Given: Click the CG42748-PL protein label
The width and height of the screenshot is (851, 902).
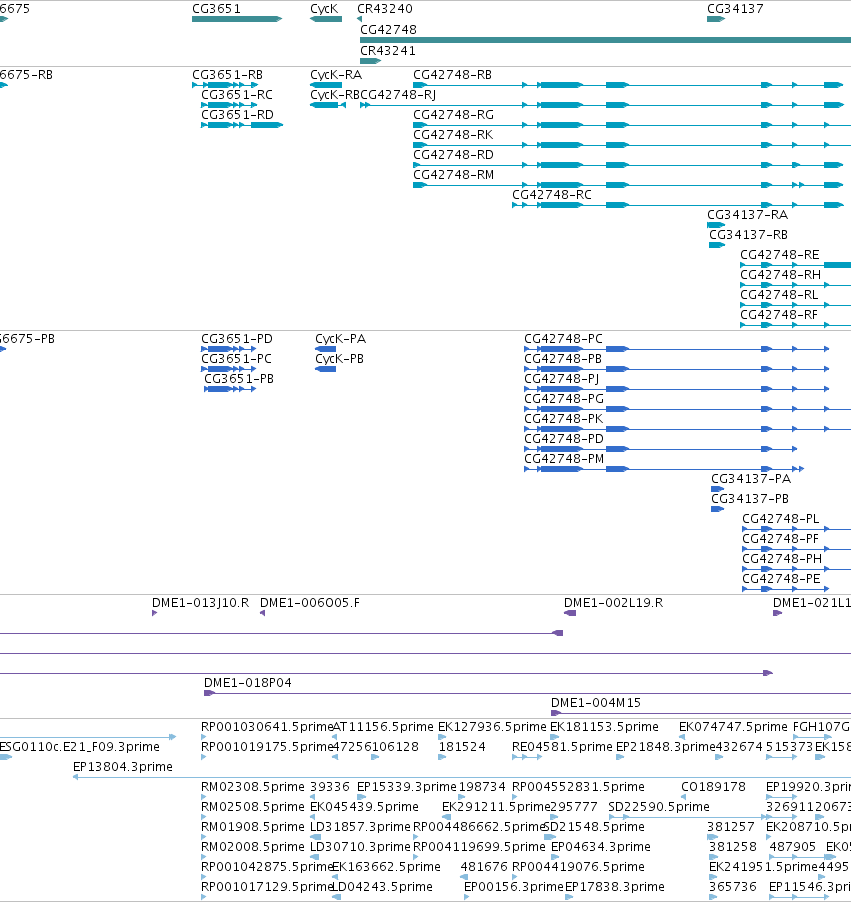Looking at the screenshot, I should click(781, 519).
